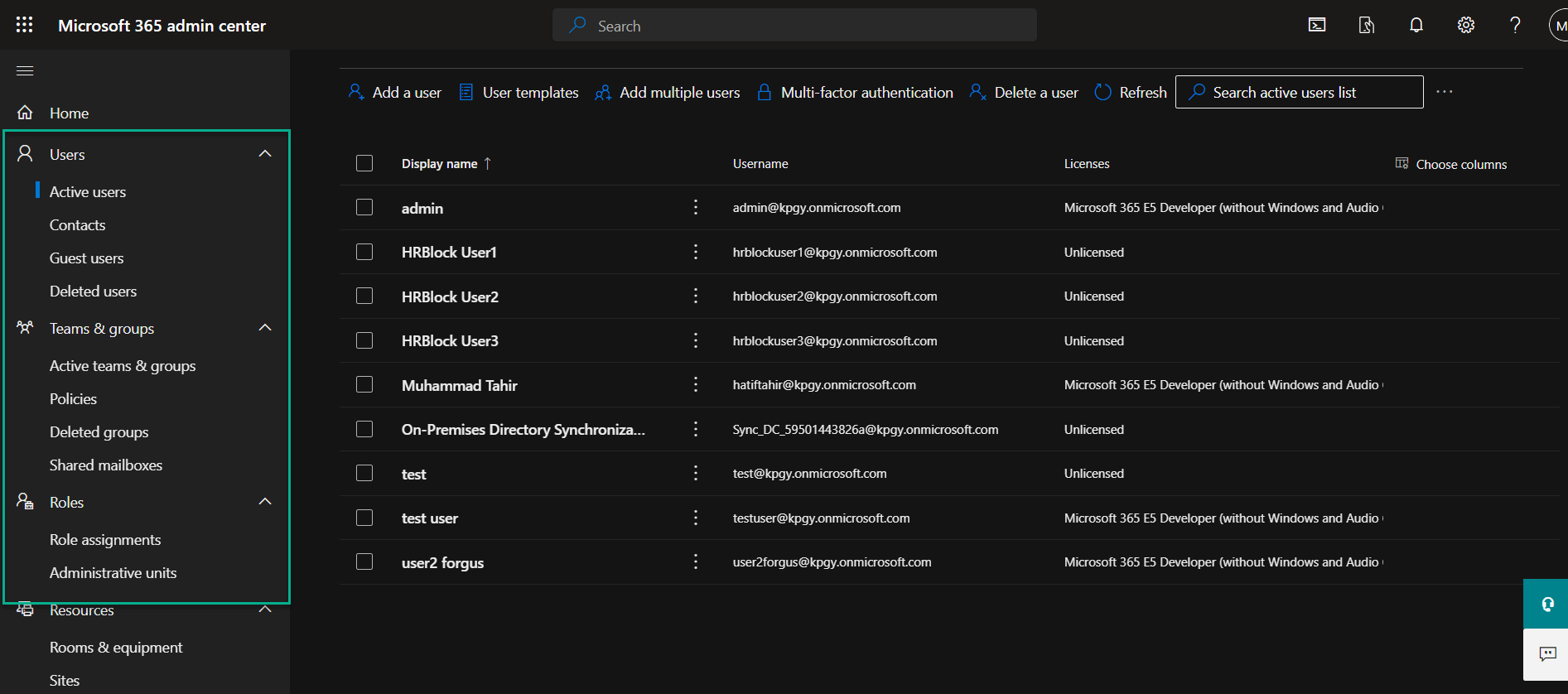Viewport: 1568px width, 694px height.
Task: Open the app launcher waffle icon
Action: (25, 25)
